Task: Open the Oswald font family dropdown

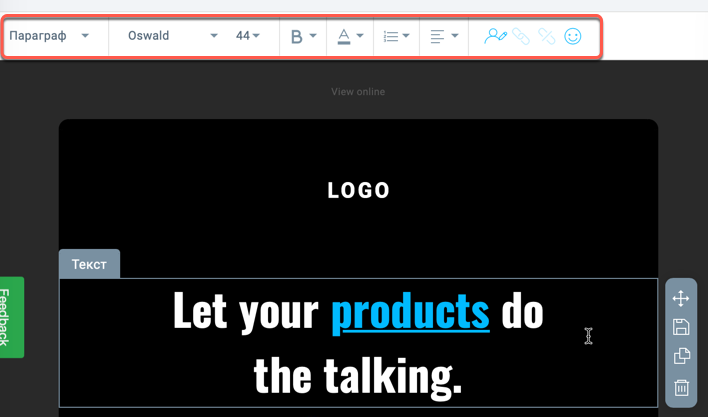Action: click(x=172, y=36)
